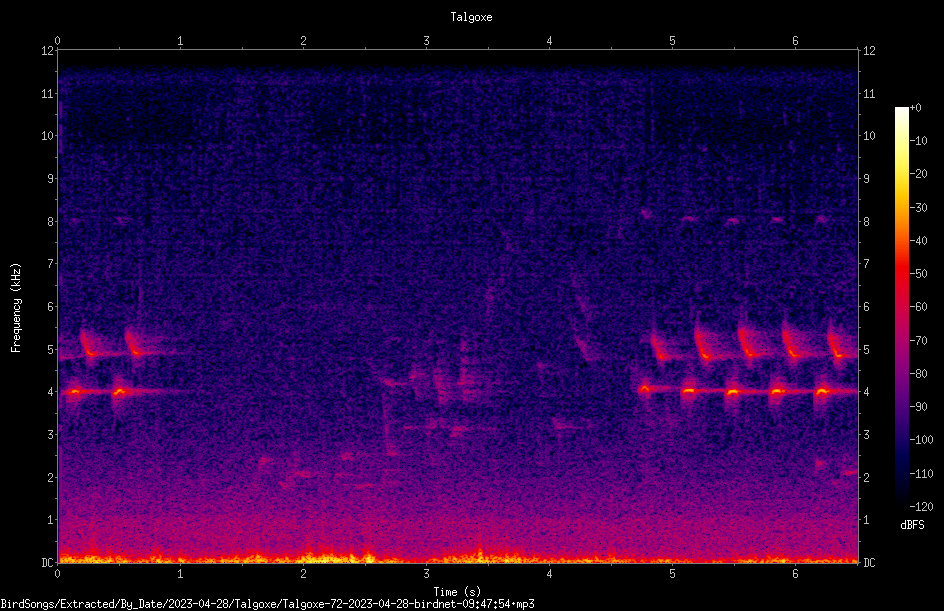Click the Talgoxe title above the spectrogram
Image resolution: width=944 pixels, height=611 pixels.
471,17
